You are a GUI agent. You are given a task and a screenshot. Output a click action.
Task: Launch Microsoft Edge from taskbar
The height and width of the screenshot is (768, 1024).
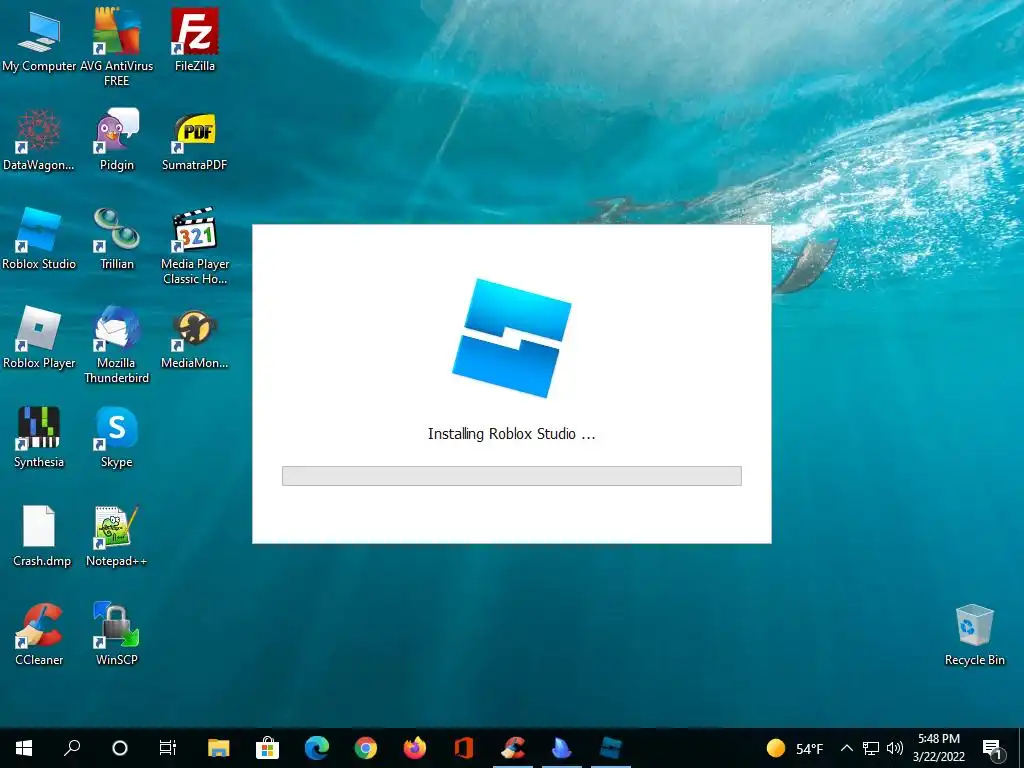[317, 748]
